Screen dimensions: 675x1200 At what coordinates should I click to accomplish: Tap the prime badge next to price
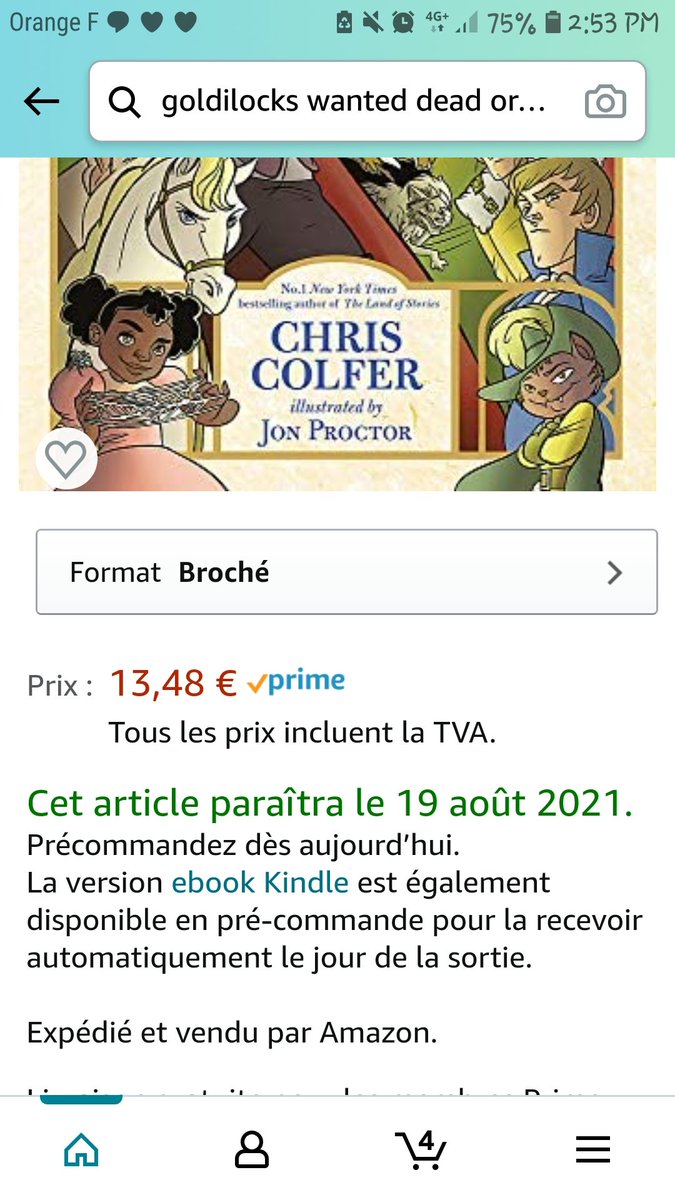coord(296,682)
